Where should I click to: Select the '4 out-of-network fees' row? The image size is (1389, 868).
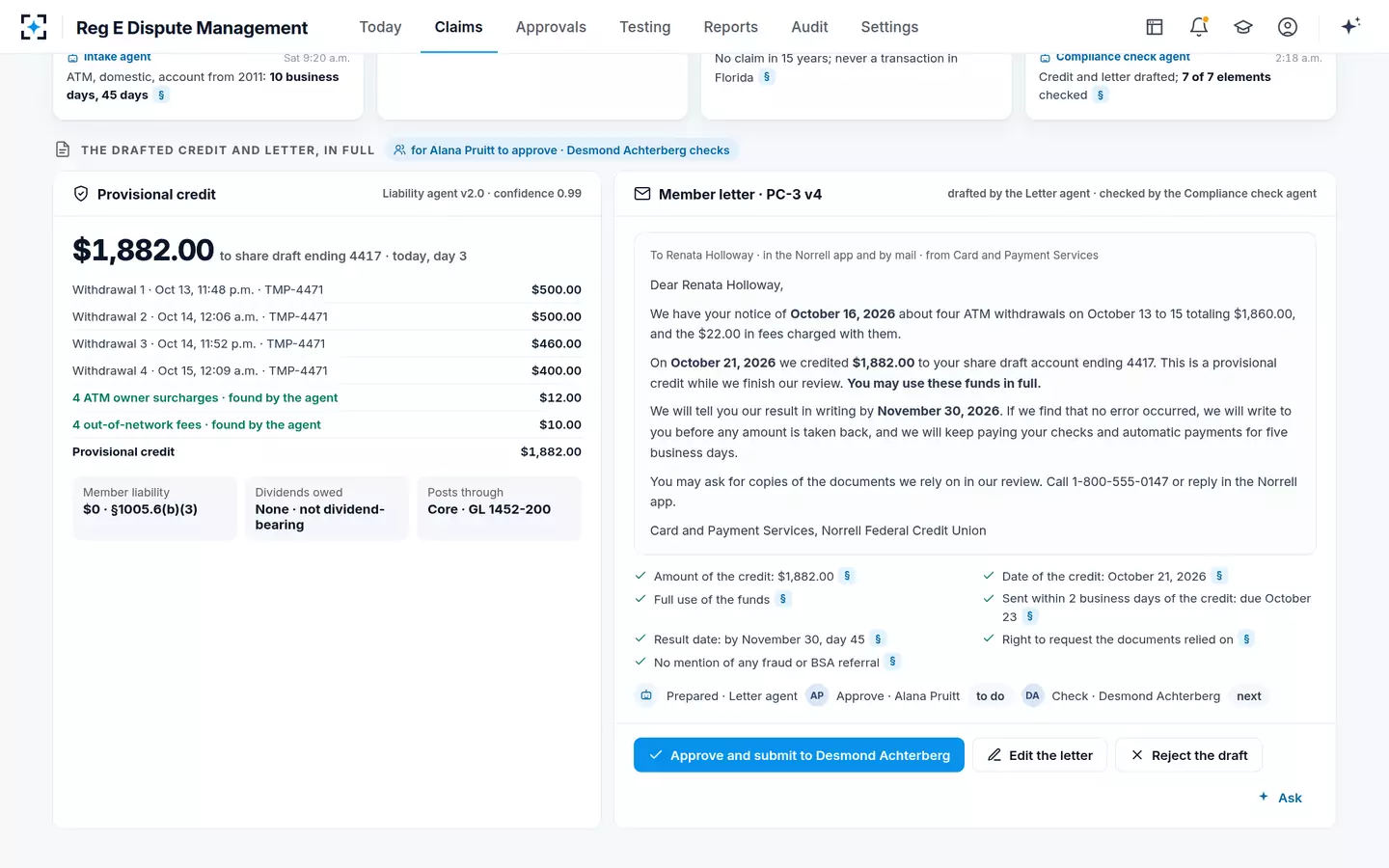[327, 424]
